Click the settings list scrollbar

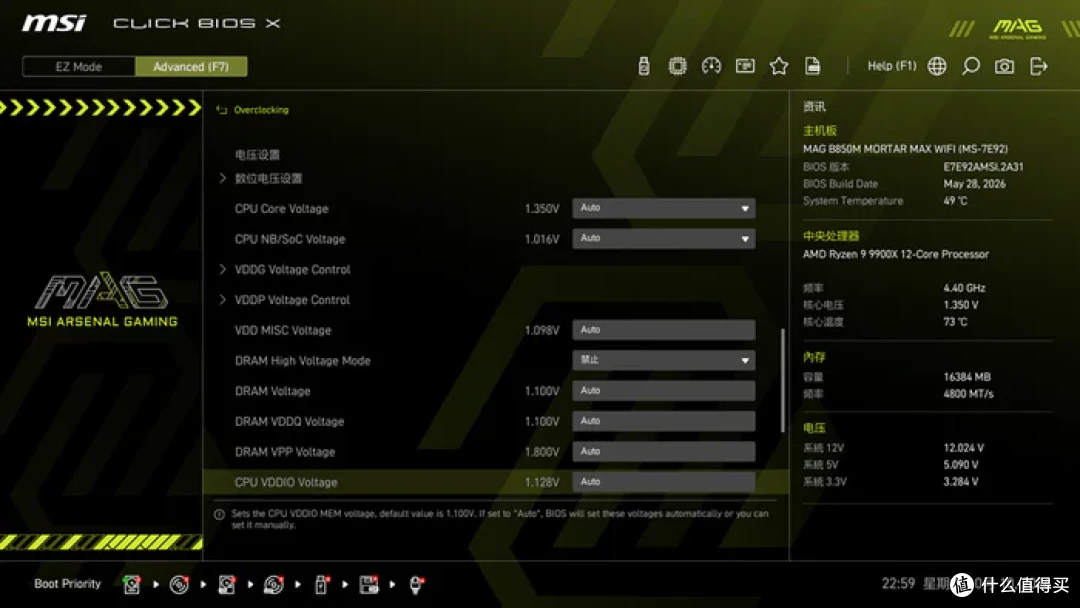point(782,380)
